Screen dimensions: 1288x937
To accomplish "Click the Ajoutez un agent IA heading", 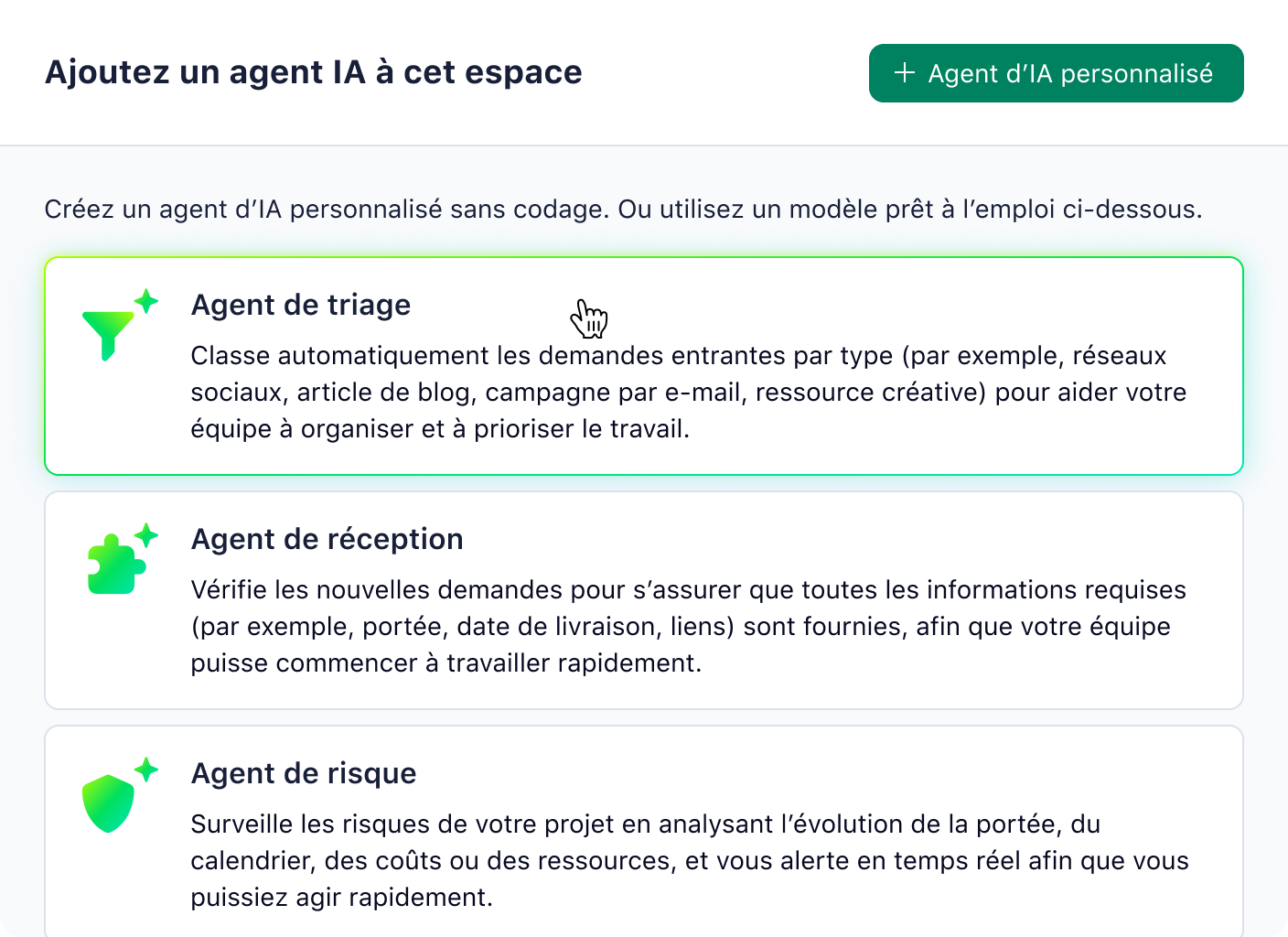I will click(x=313, y=71).
